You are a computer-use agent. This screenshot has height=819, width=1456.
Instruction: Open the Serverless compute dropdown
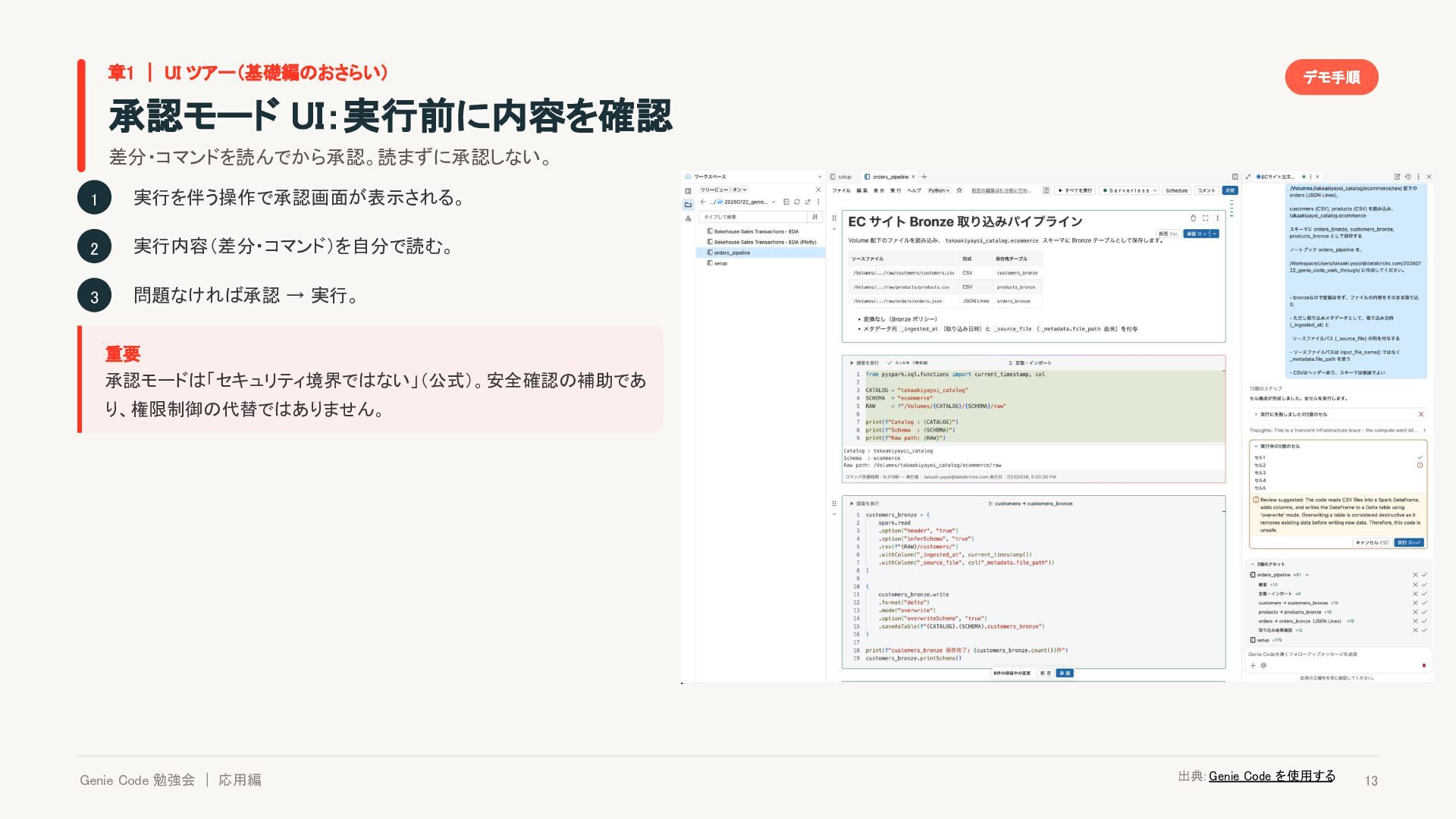pos(1130,190)
